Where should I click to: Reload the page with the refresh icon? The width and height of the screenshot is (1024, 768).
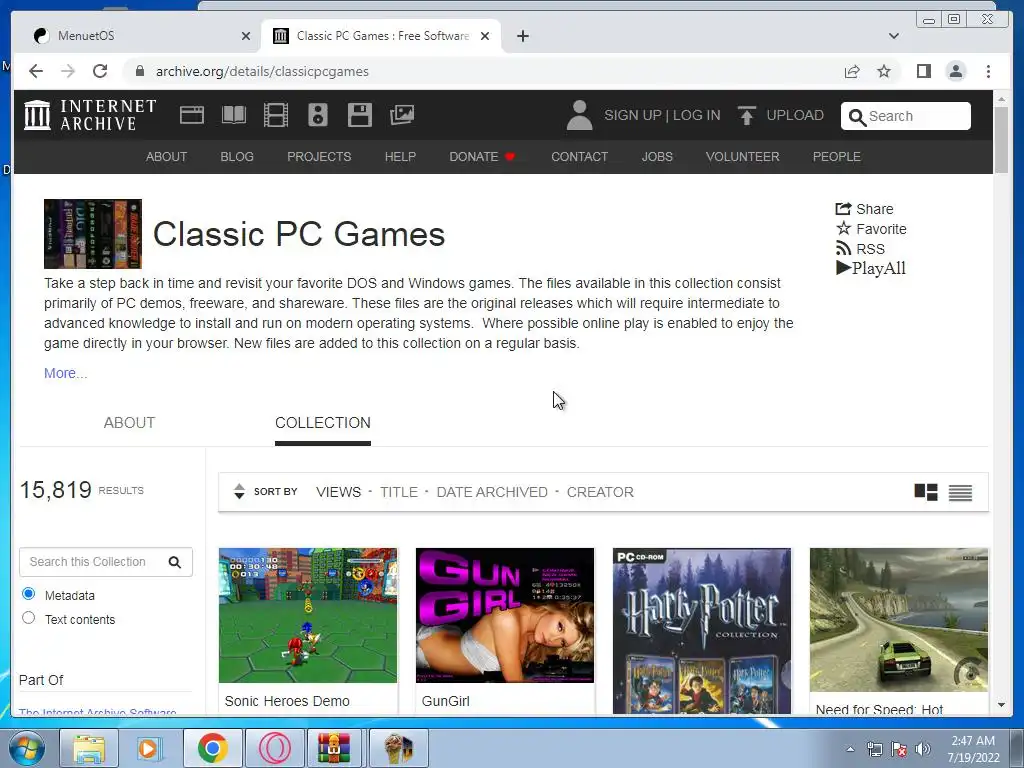[x=100, y=71]
